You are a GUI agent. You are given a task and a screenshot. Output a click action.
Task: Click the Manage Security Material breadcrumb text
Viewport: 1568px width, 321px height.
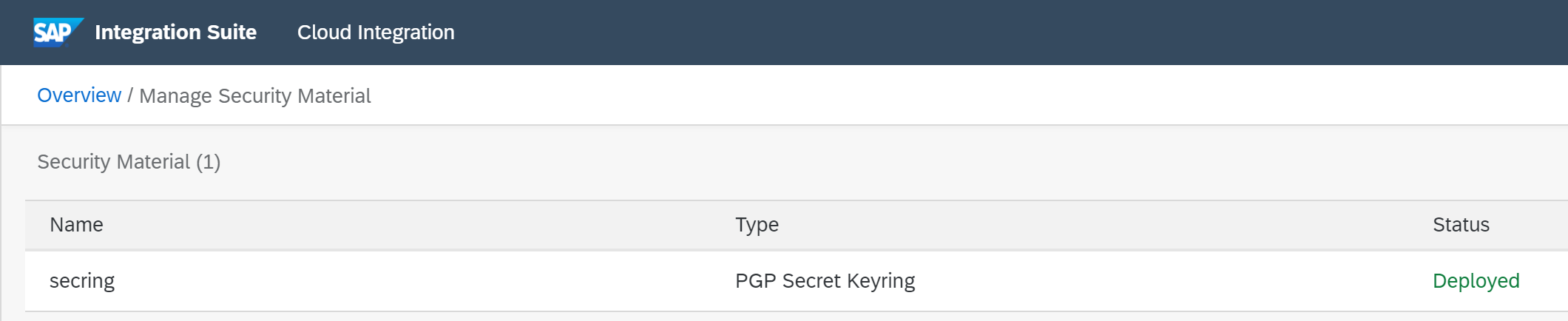255,96
